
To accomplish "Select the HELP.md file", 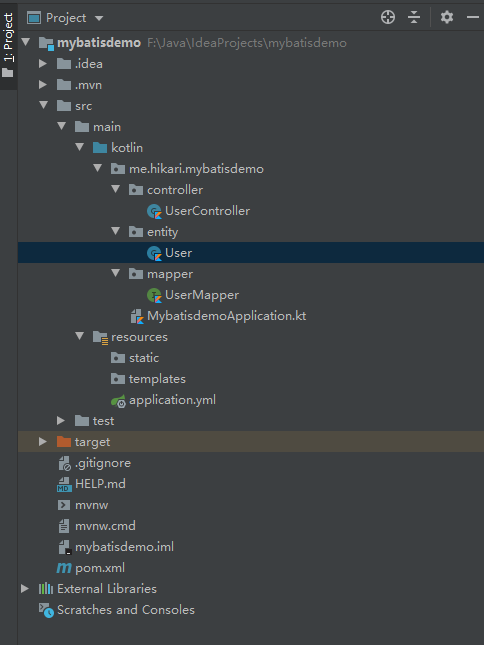I will coord(91,484).
